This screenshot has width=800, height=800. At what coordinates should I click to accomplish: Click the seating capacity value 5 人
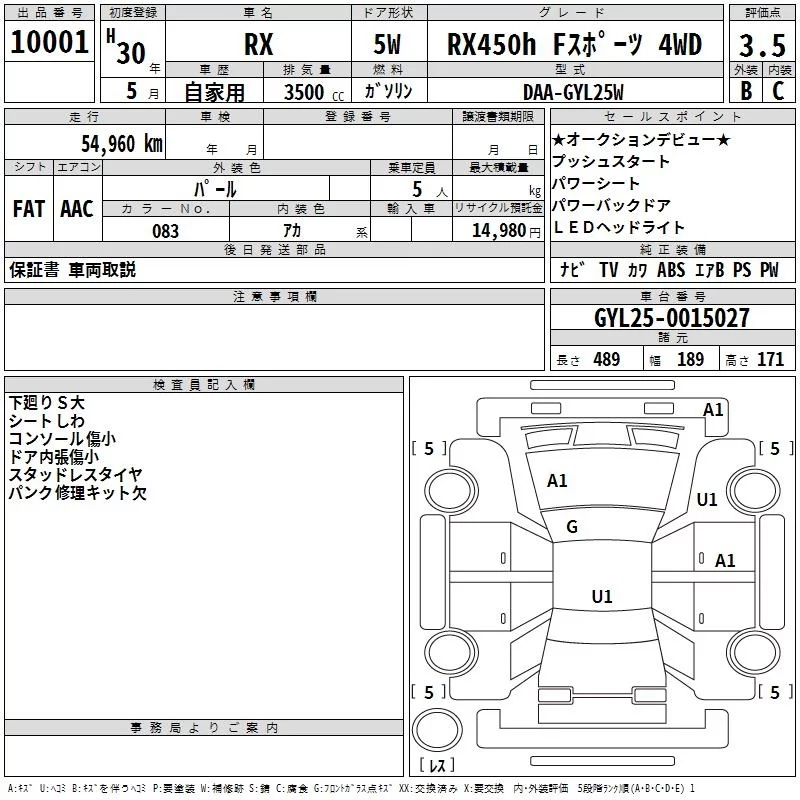[429, 189]
